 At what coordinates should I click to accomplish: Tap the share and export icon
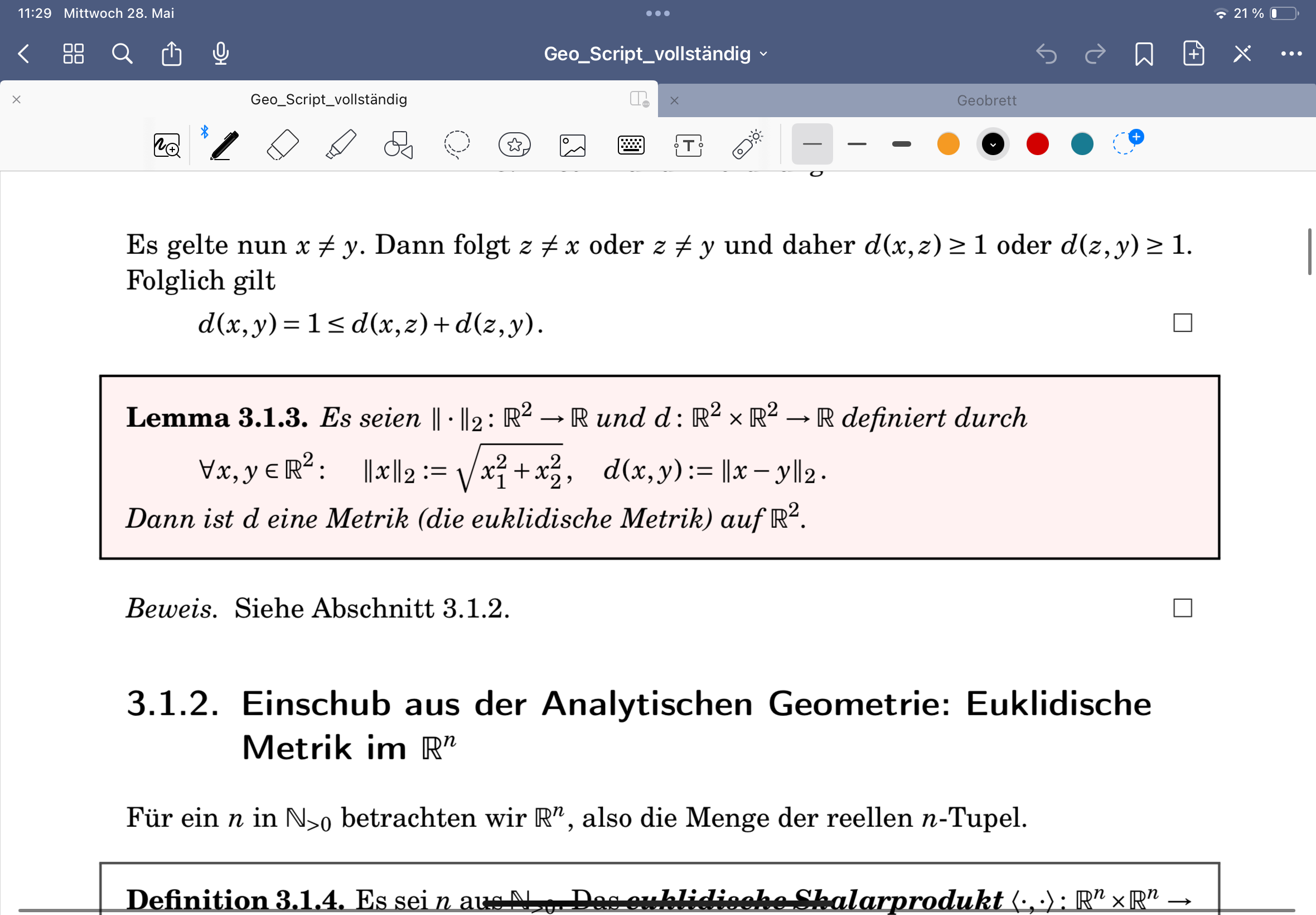click(x=171, y=54)
